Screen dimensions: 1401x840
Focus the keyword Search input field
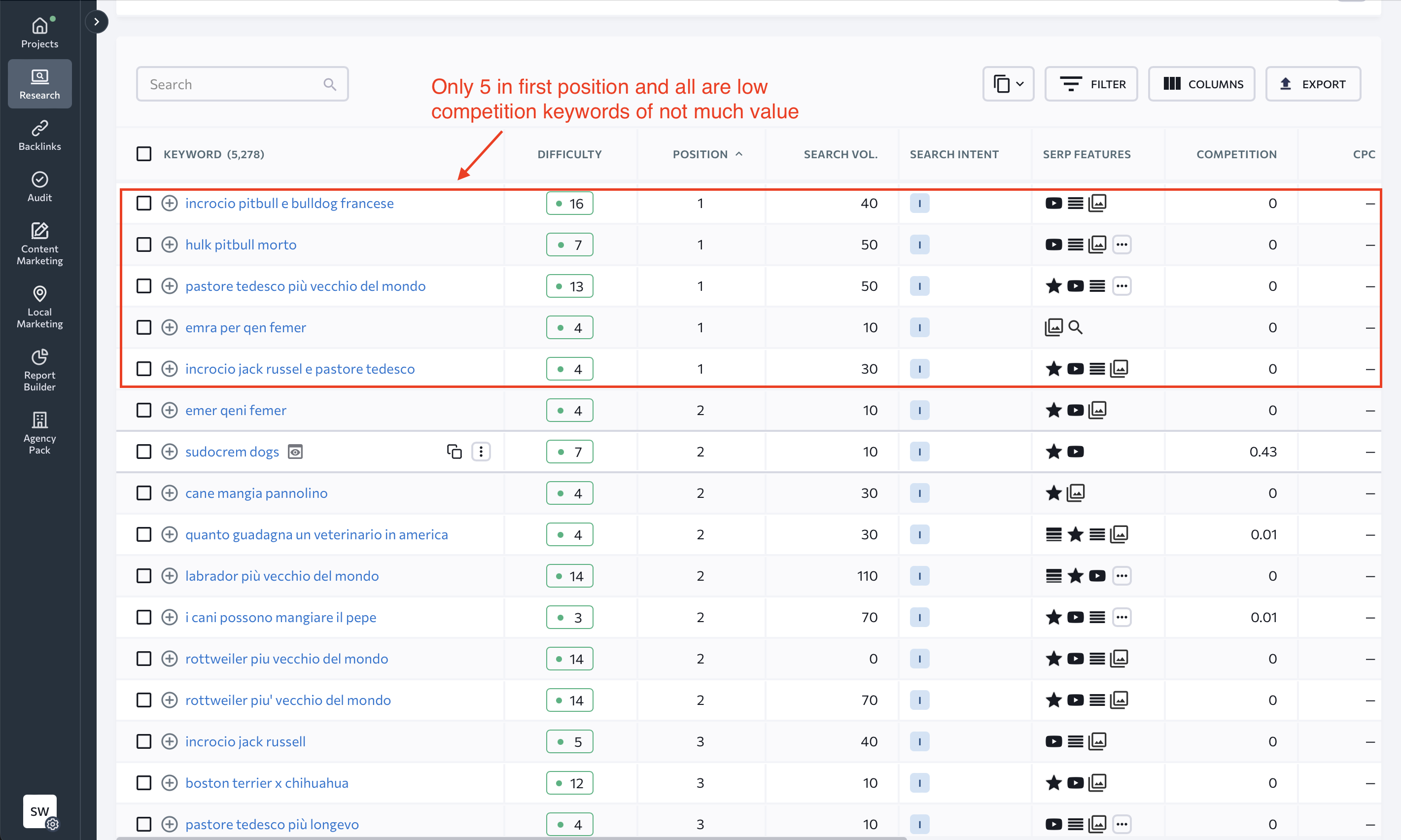242,84
